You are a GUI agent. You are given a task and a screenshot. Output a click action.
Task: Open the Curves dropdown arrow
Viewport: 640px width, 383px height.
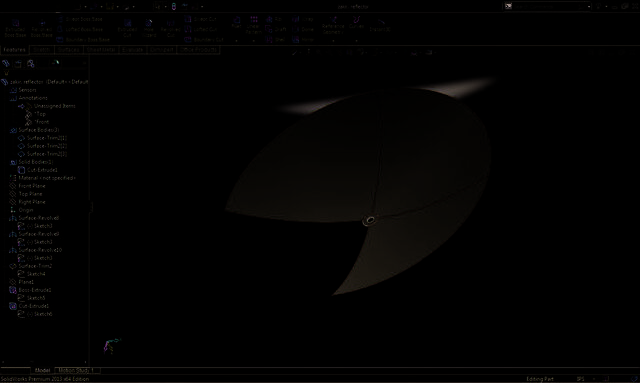(x=356, y=40)
